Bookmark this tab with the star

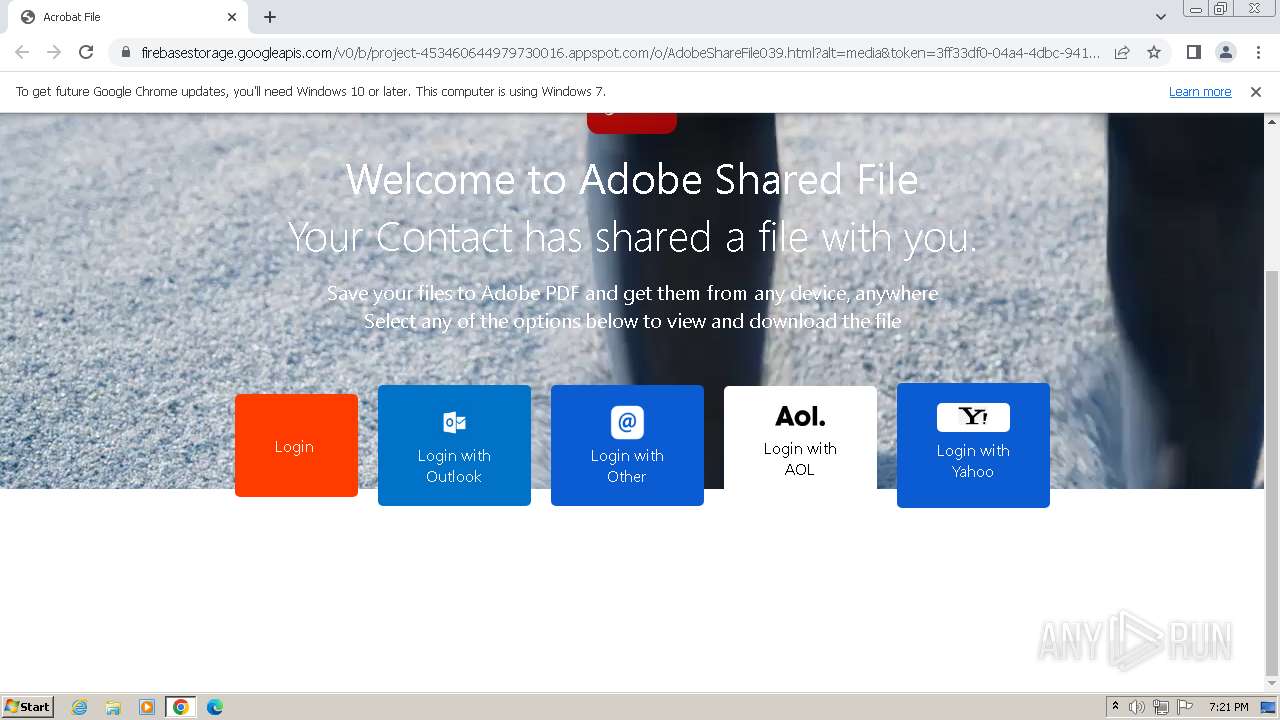tap(1154, 52)
